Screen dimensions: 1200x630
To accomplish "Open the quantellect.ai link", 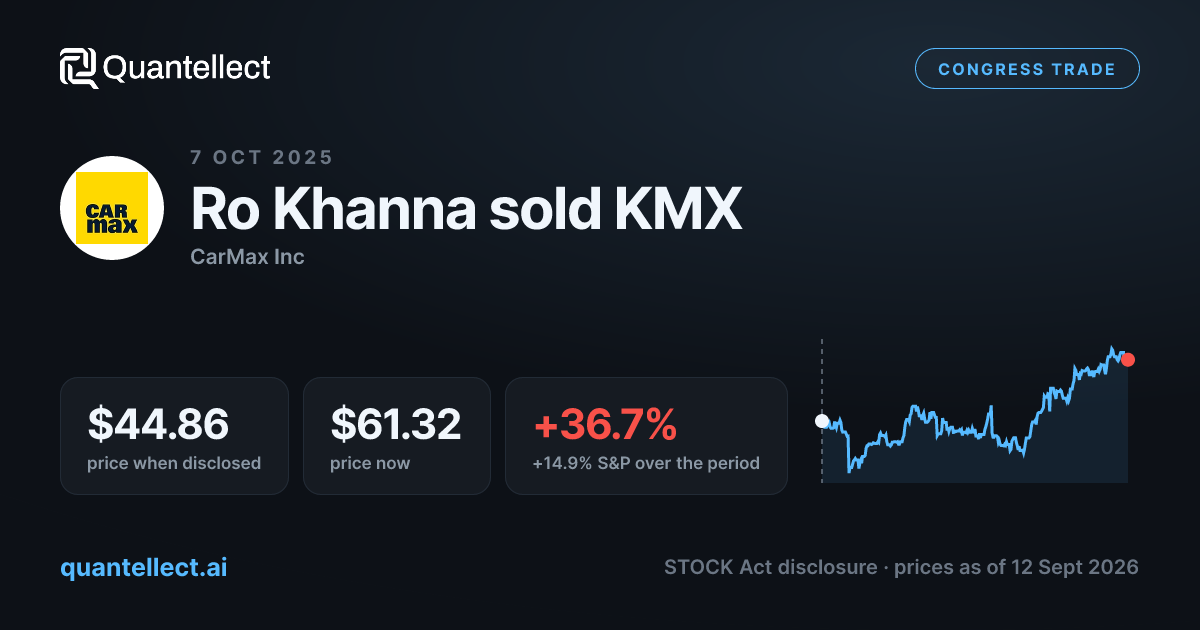I will (144, 567).
